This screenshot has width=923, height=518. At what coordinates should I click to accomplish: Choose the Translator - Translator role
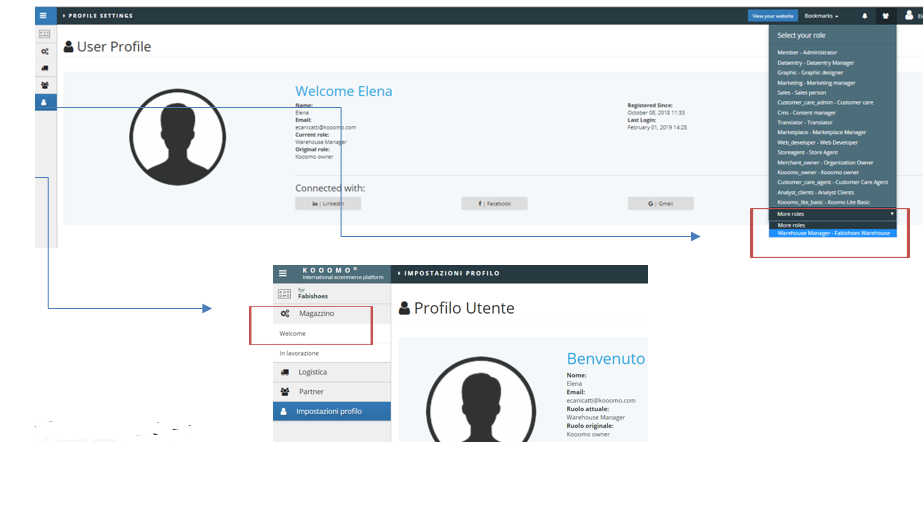805,122
